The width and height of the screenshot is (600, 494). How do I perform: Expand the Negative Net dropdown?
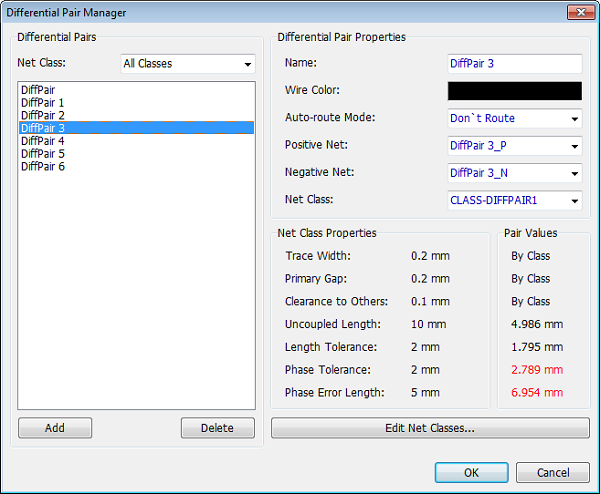pyautogui.click(x=515, y=173)
